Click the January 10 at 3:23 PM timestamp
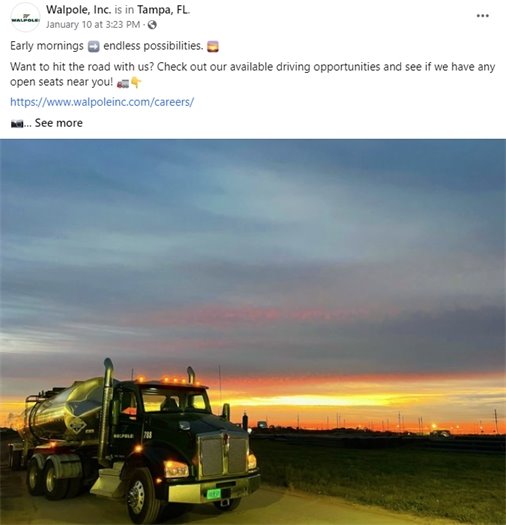Screen dimensions: 506x525 pos(93,25)
